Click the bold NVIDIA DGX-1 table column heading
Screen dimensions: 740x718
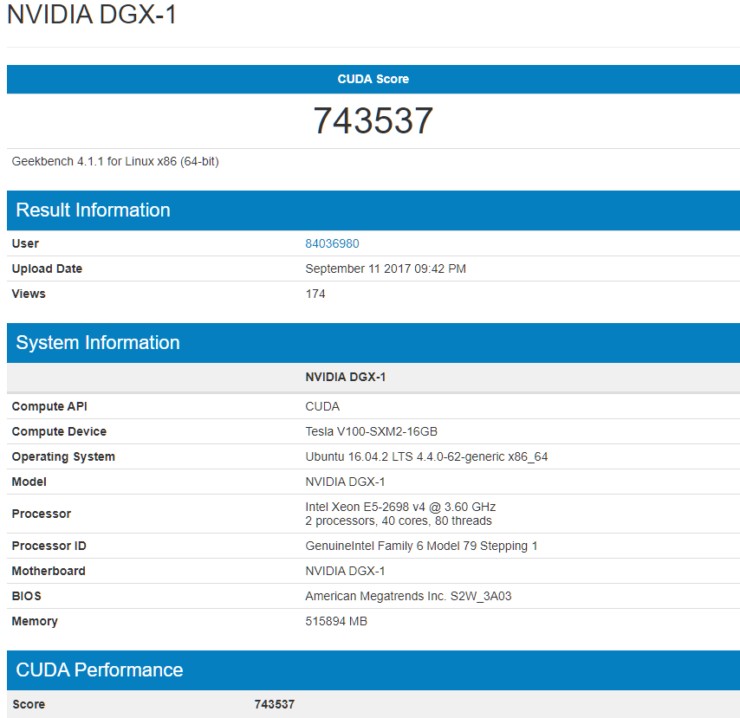point(345,377)
